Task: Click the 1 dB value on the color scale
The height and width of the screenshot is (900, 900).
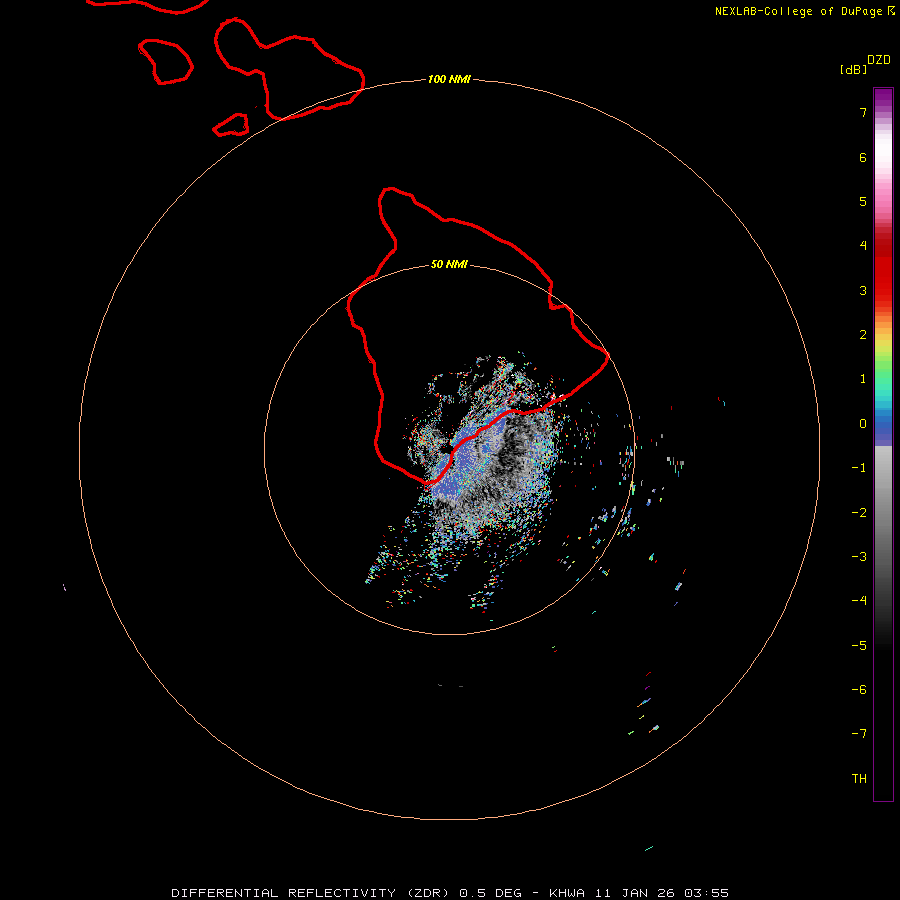Action: (x=863, y=379)
